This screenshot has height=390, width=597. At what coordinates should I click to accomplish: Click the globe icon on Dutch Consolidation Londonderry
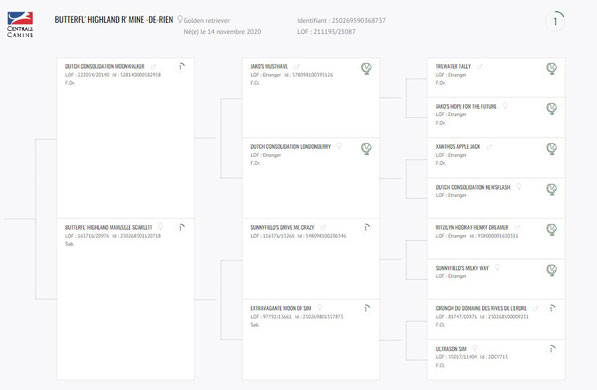366,149
